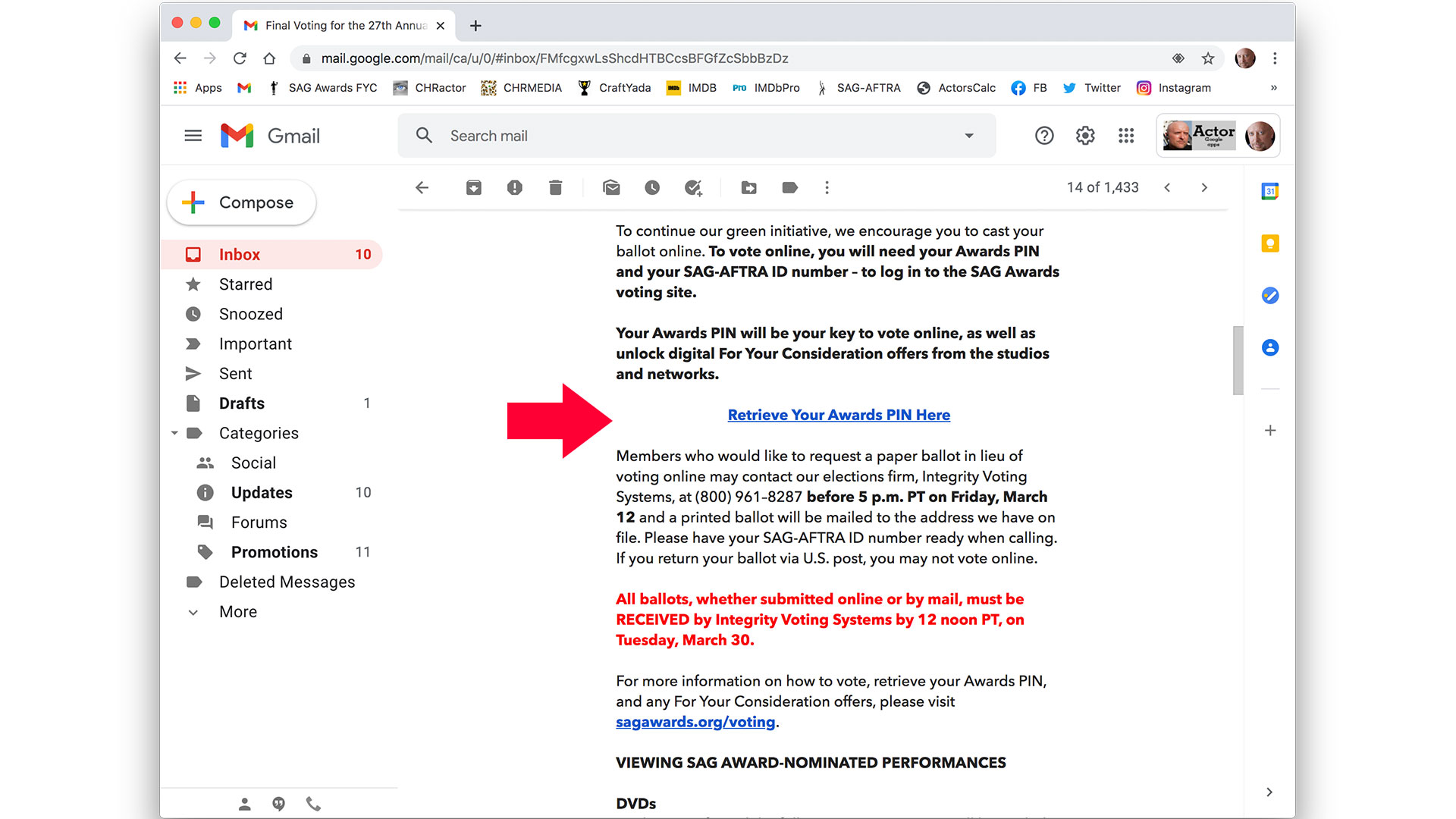This screenshot has width=1456, height=819.
Task: Toggle the Important label in sidebar
Action: coord(255,343)
